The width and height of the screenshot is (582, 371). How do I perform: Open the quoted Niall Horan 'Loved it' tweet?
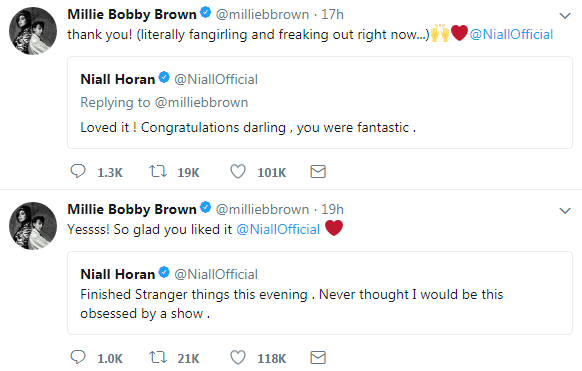320,102
